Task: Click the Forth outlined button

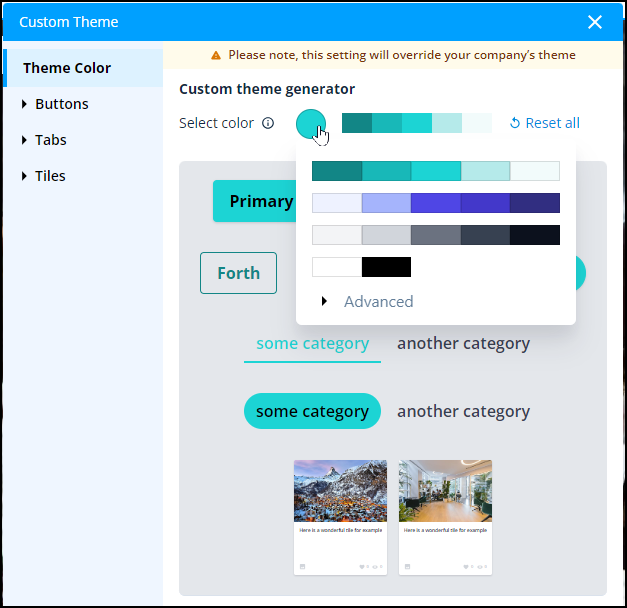Action: point(238,273)
